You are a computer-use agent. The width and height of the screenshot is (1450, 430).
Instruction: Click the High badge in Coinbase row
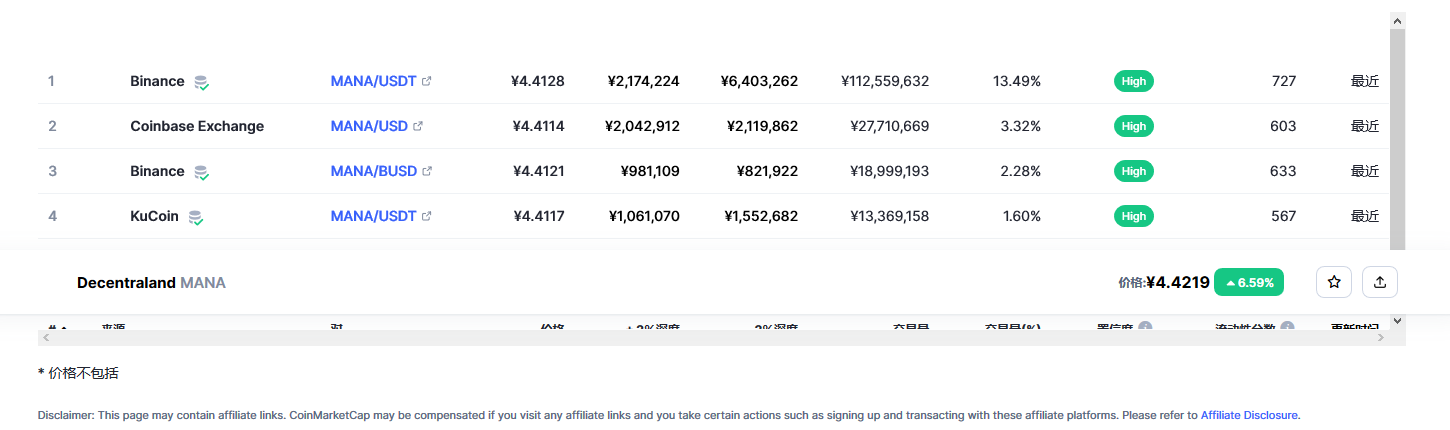pos(1134,126)
